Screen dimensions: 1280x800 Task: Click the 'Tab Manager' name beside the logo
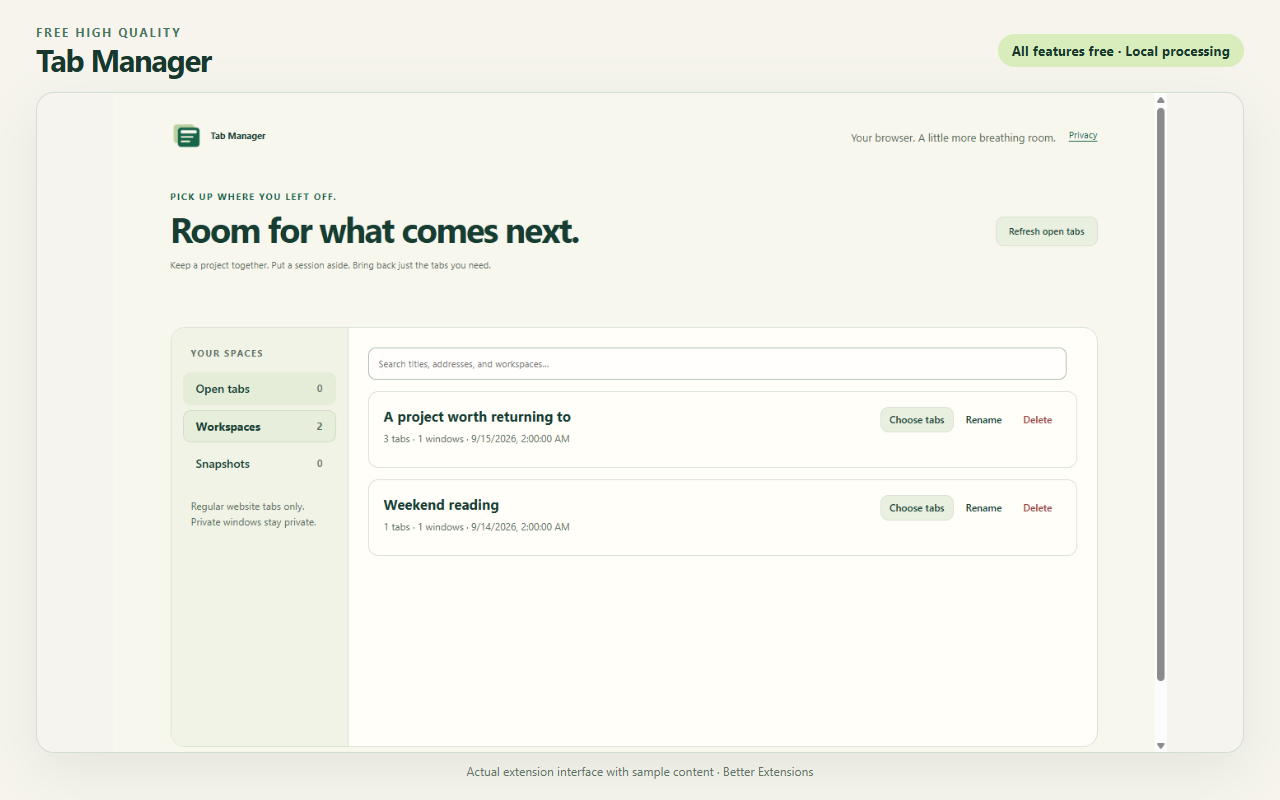238,136
